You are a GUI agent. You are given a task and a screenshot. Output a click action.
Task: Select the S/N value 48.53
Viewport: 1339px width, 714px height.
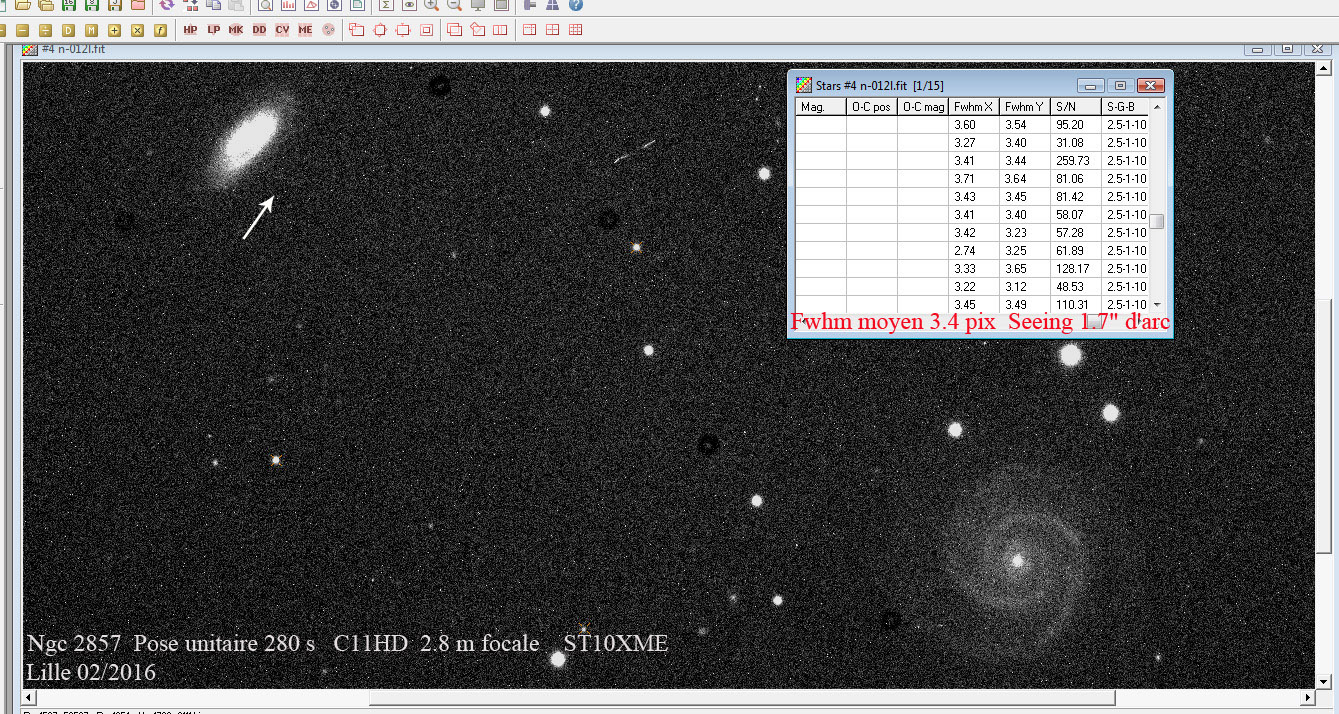pos(1076,287)
